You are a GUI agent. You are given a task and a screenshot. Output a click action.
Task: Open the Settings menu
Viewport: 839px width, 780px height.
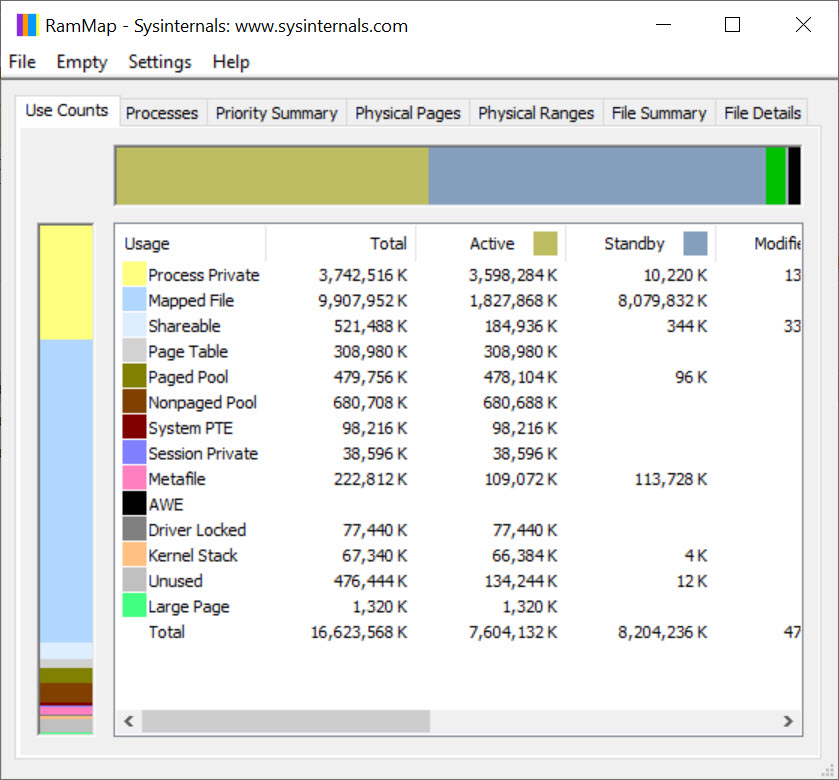click(x=159, y=62)
